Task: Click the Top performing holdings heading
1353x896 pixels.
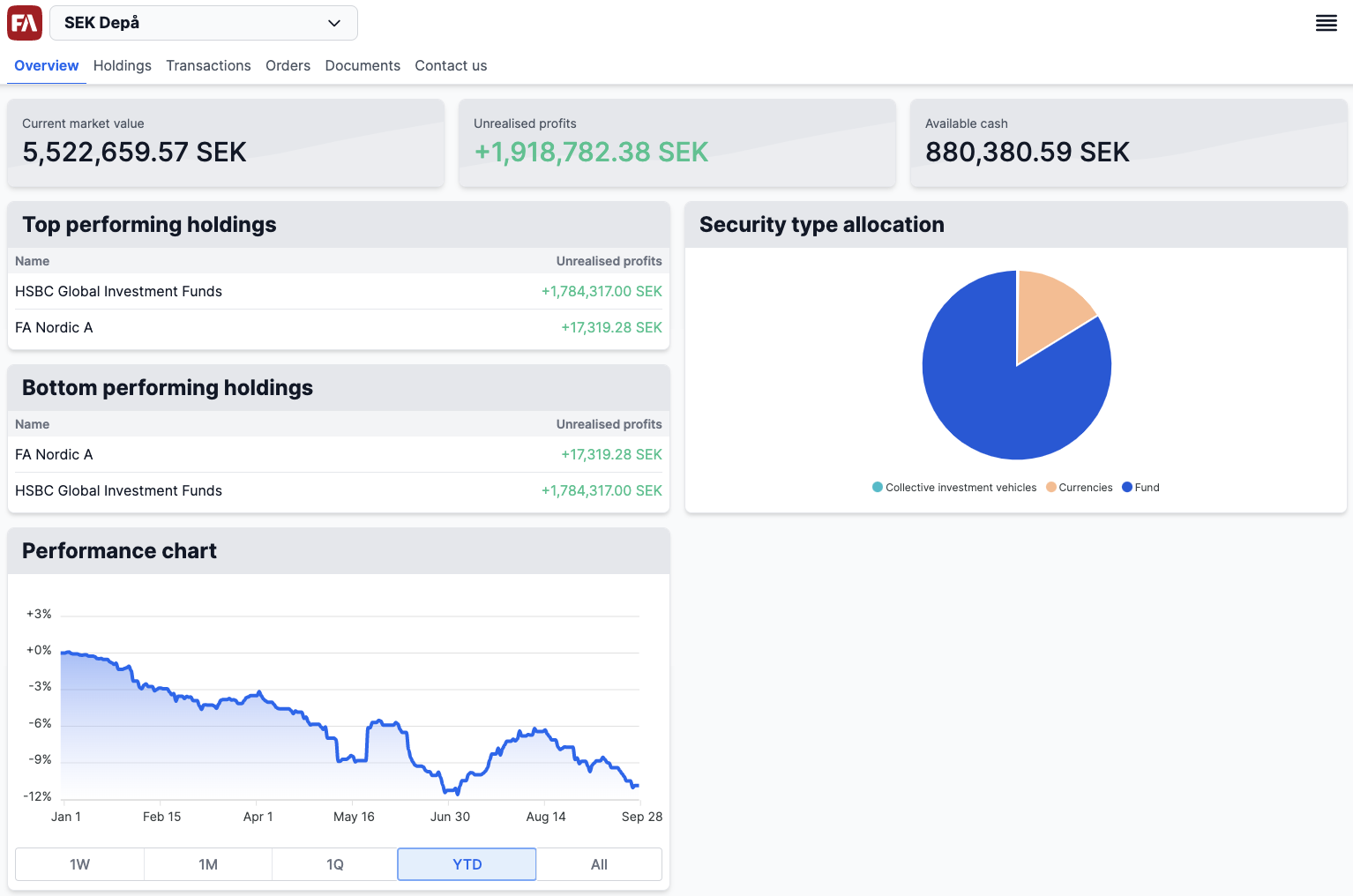Action: (x=149, y=225)
